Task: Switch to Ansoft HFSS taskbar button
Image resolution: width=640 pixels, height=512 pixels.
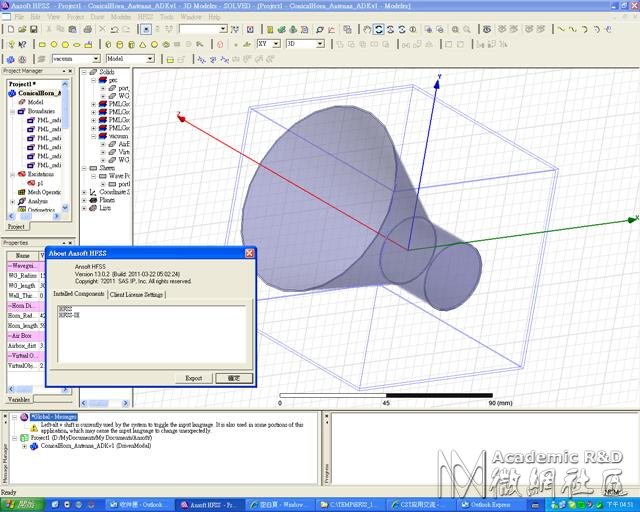Action: [209, 505]
